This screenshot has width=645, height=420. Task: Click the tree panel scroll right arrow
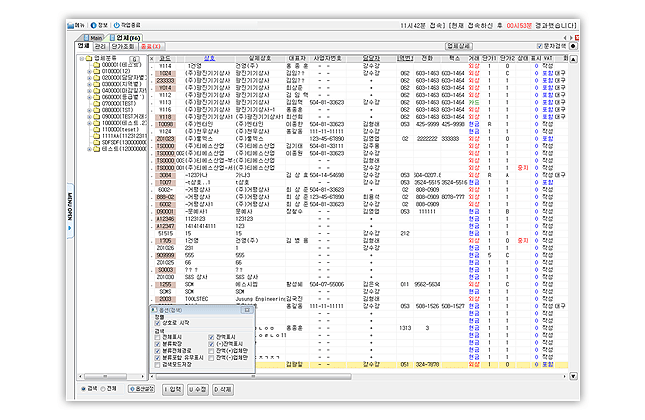(142, 376)
